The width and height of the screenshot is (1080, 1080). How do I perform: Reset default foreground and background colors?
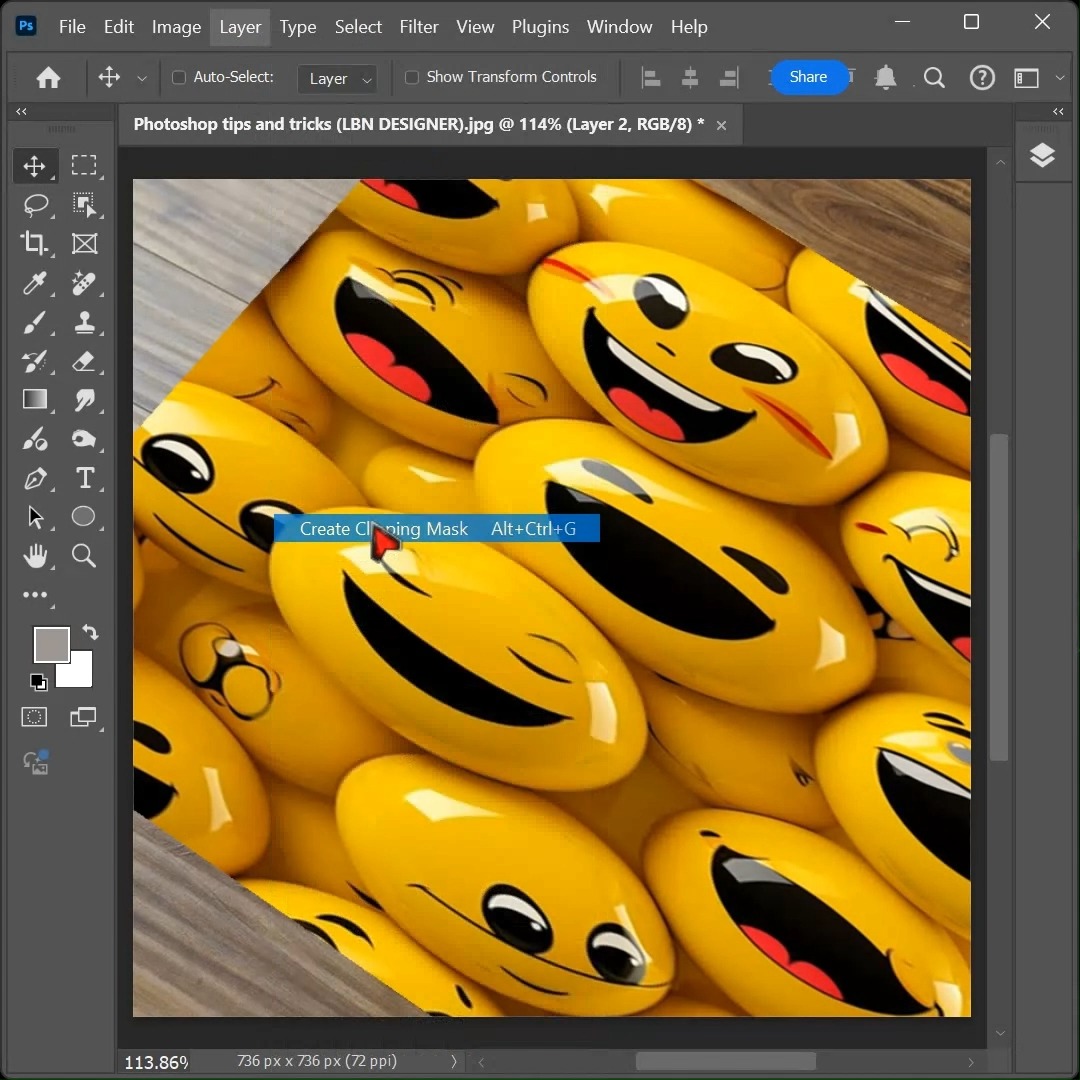point(39,682)
